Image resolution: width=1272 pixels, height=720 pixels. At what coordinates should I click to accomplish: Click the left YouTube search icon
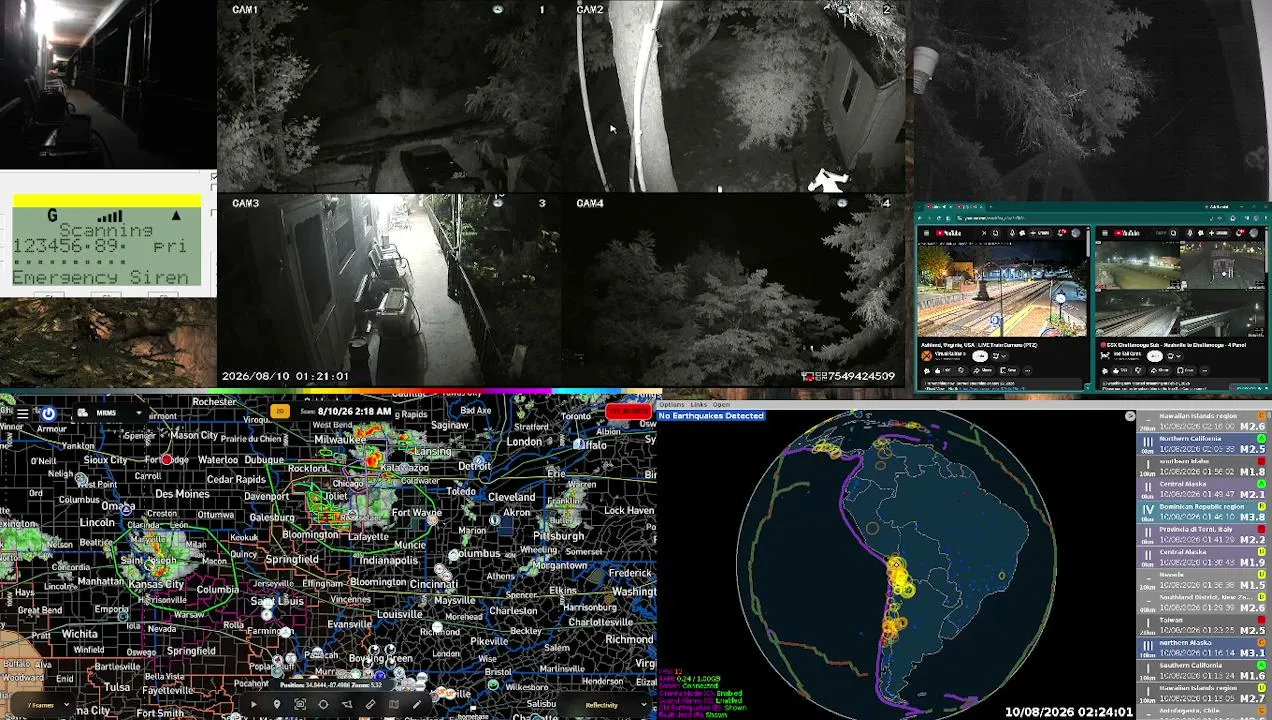(996, 233)
